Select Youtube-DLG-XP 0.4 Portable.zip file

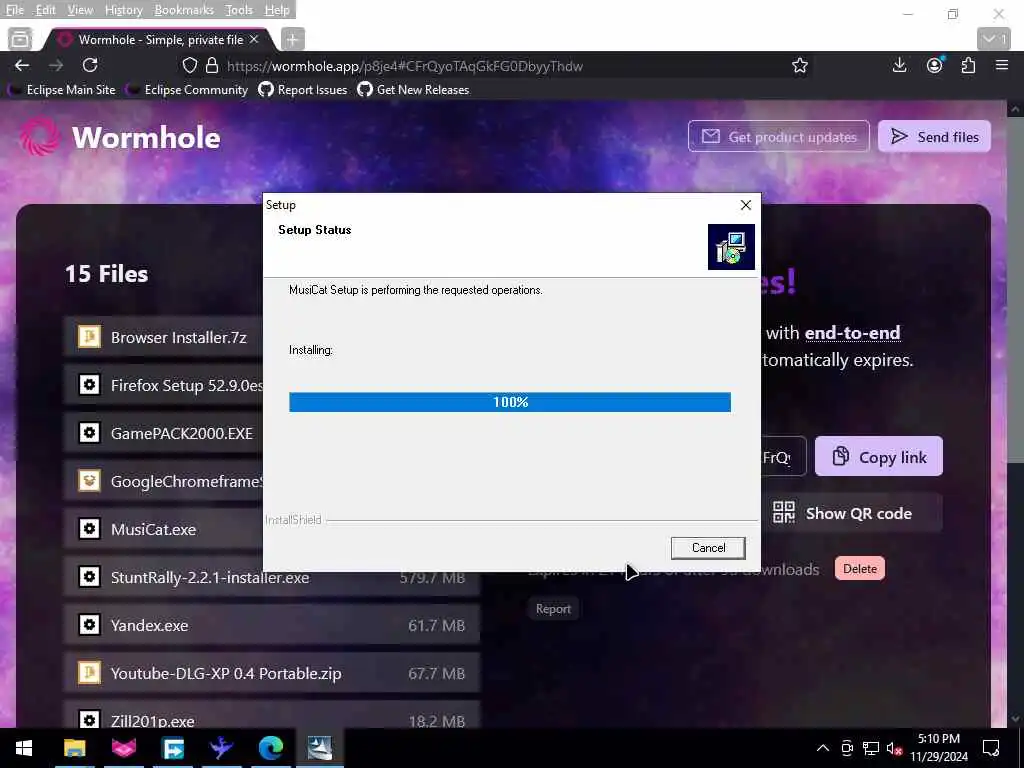point(272,673)
